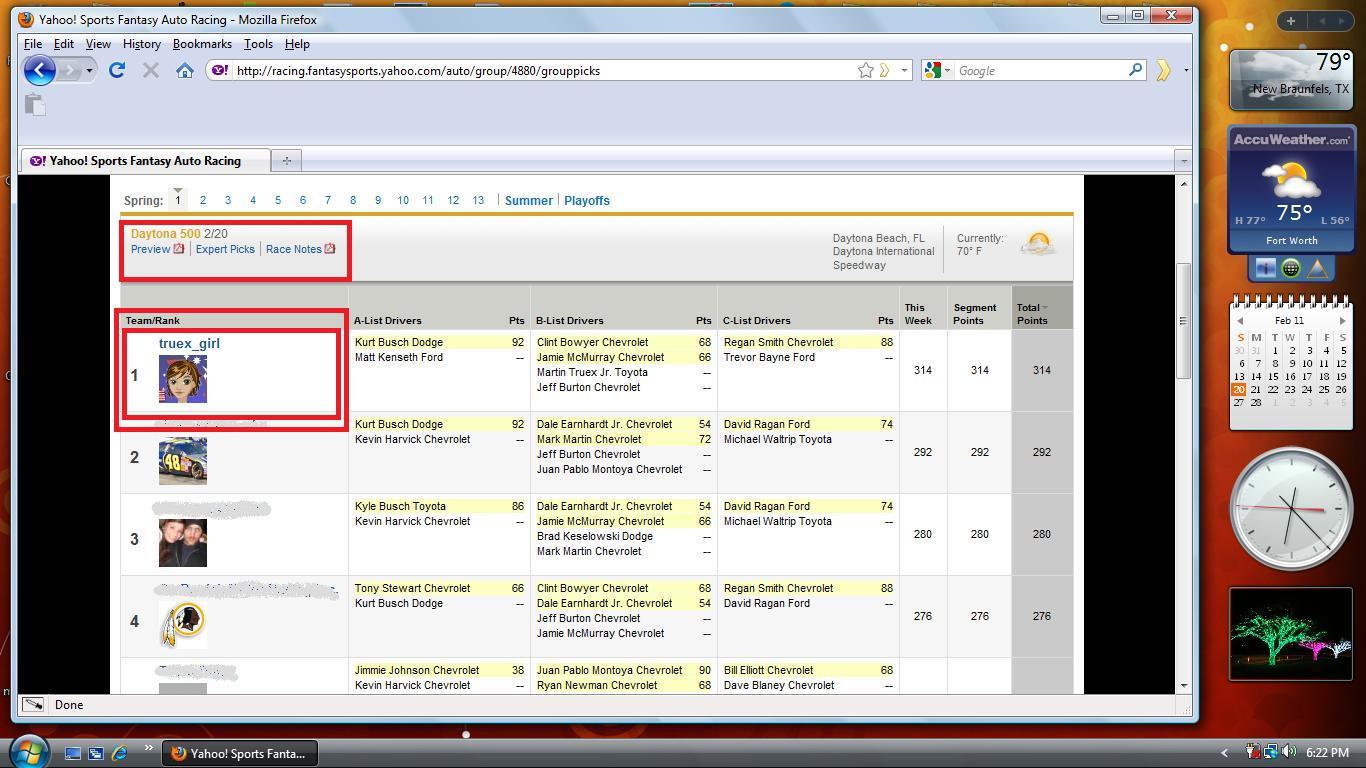Open the Tools menu
The width and height of the screenshot is (1366, 768).
pyautogui.click(x=258, y=44)
